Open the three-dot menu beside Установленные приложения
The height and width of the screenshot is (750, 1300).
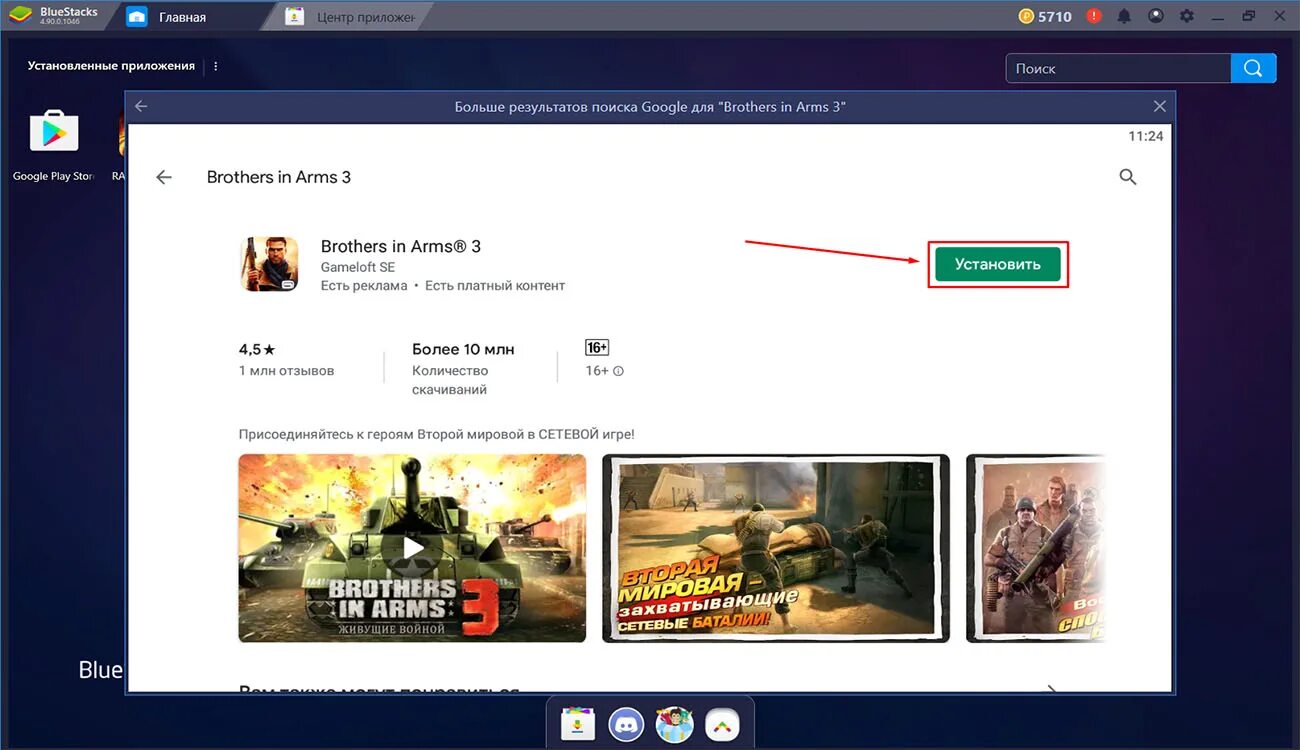(x=216, y=66)
